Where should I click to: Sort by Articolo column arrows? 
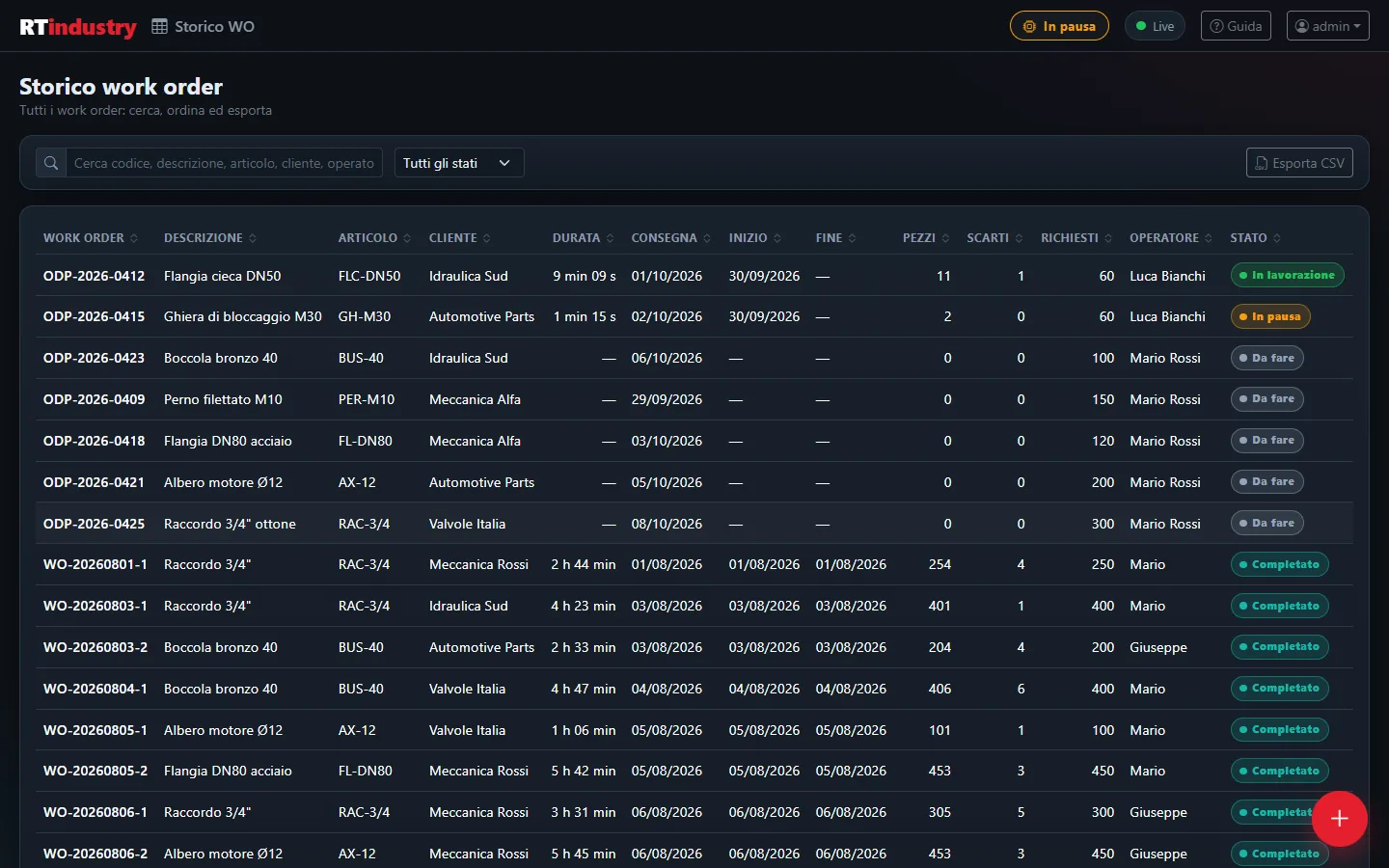[407, 238]
